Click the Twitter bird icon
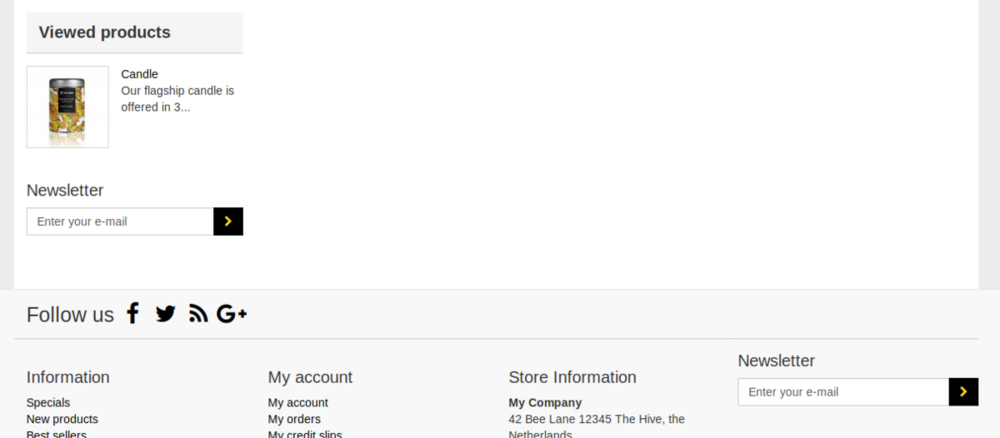1000x438 pixels. (x=165, y=314)
